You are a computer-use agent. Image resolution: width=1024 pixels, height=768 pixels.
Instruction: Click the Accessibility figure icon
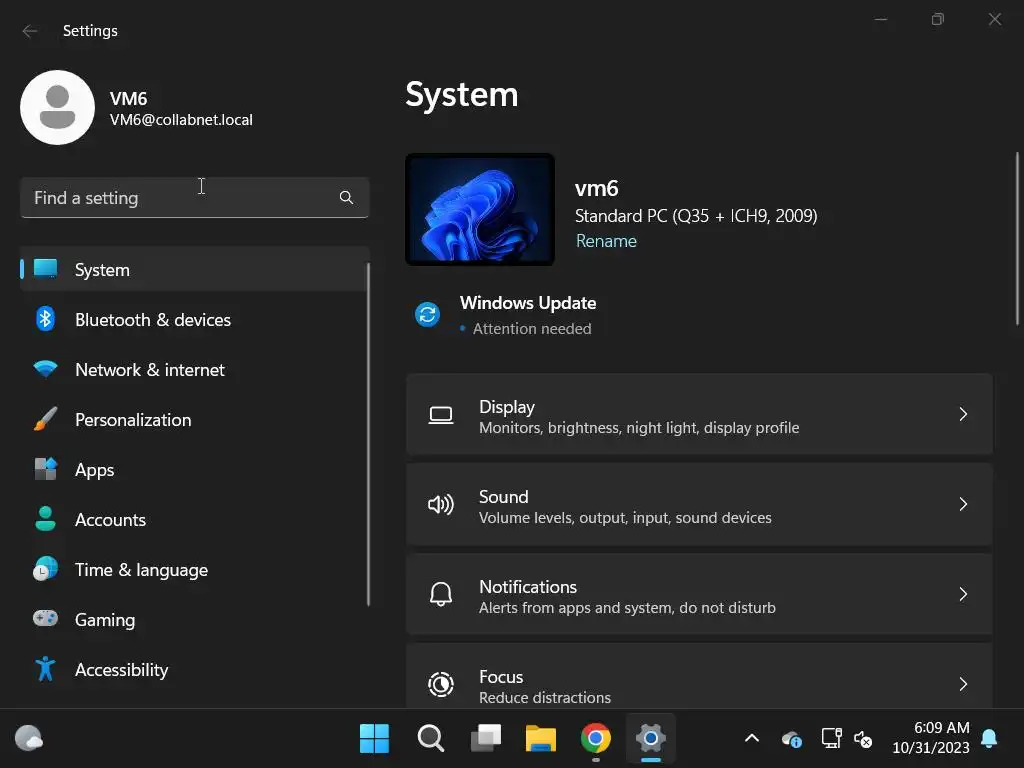[x=45, y=669]
